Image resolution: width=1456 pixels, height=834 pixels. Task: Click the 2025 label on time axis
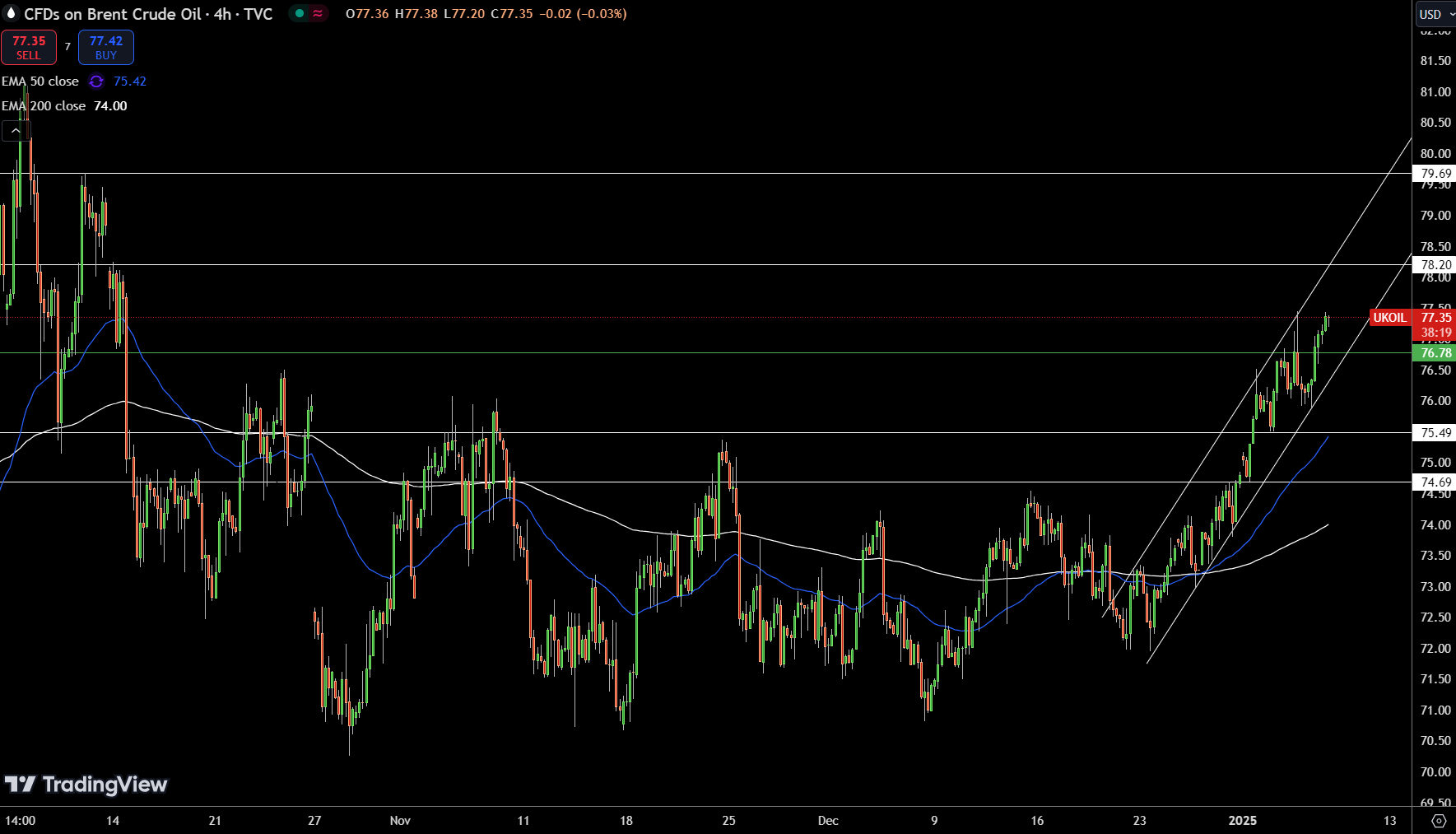1243,821
